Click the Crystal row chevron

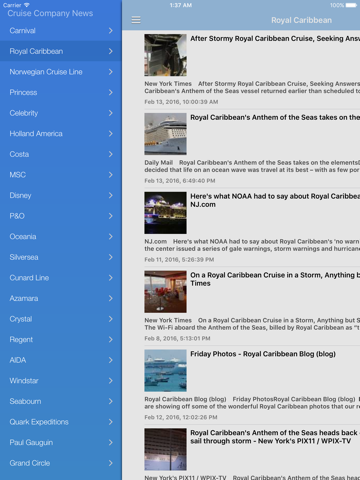pyautogui.click(x=111, y=319)
